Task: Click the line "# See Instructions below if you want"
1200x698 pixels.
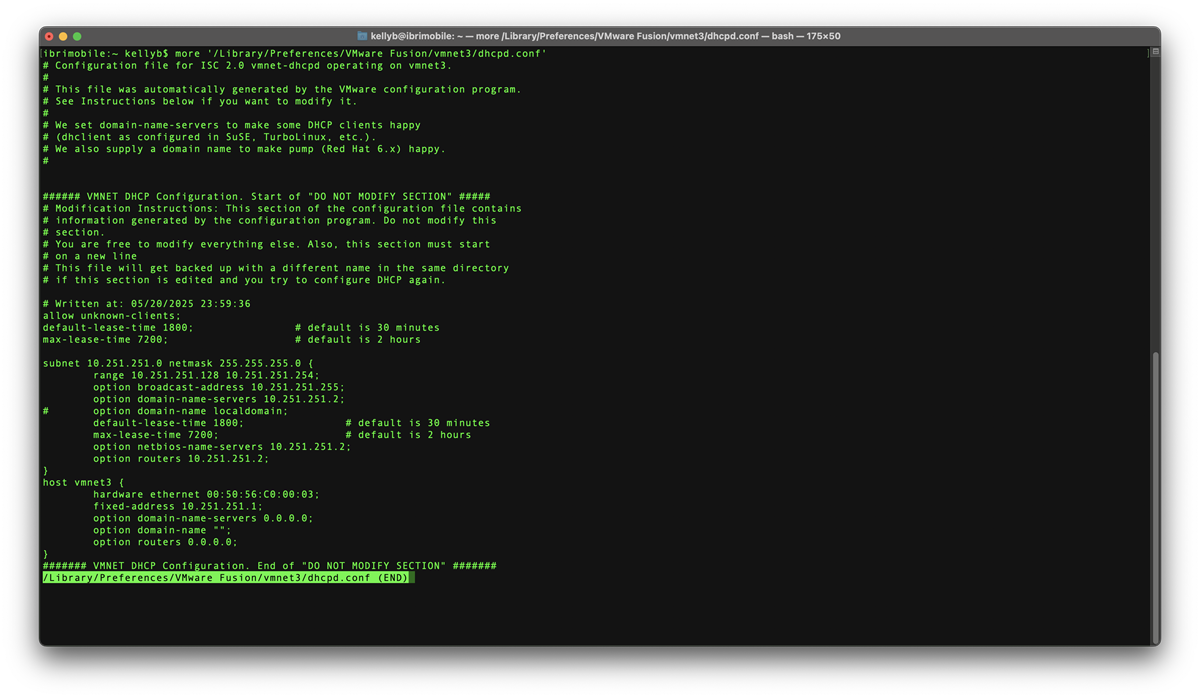Action: click(x=200, y=102)
